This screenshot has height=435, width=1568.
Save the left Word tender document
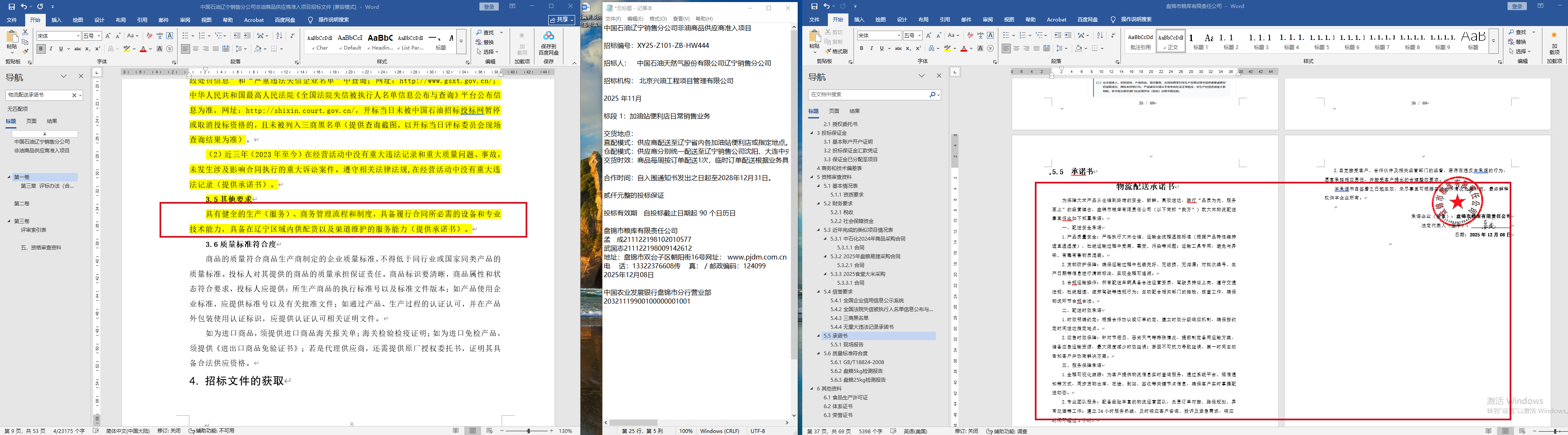point(12,7)
